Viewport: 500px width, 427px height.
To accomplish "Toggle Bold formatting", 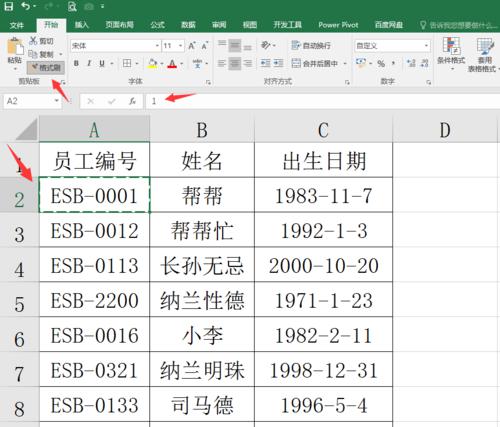I will 76,63.
